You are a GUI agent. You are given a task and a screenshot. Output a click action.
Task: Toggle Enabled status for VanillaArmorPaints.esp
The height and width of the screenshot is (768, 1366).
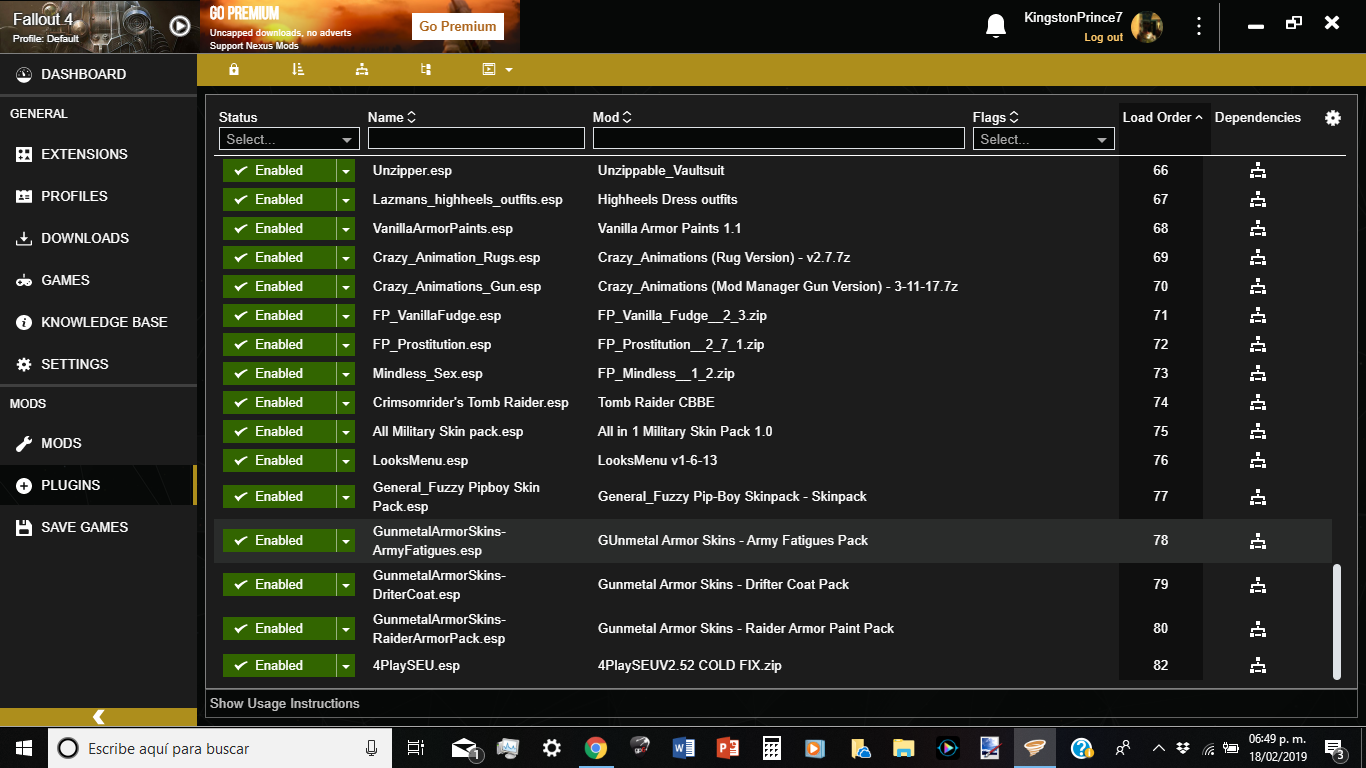point(279,228)
